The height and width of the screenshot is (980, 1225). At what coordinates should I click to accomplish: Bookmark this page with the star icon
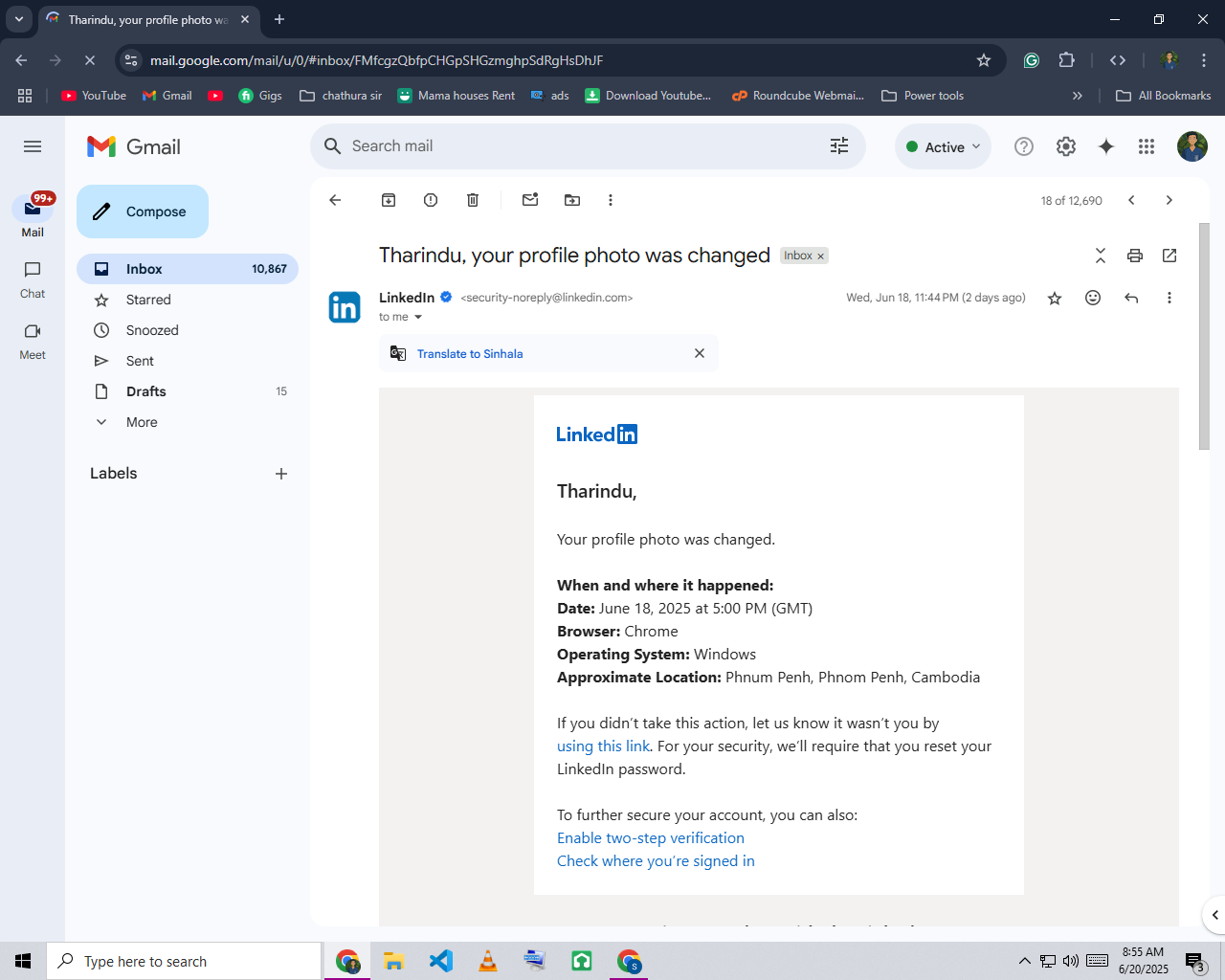[x=984, y=60]
